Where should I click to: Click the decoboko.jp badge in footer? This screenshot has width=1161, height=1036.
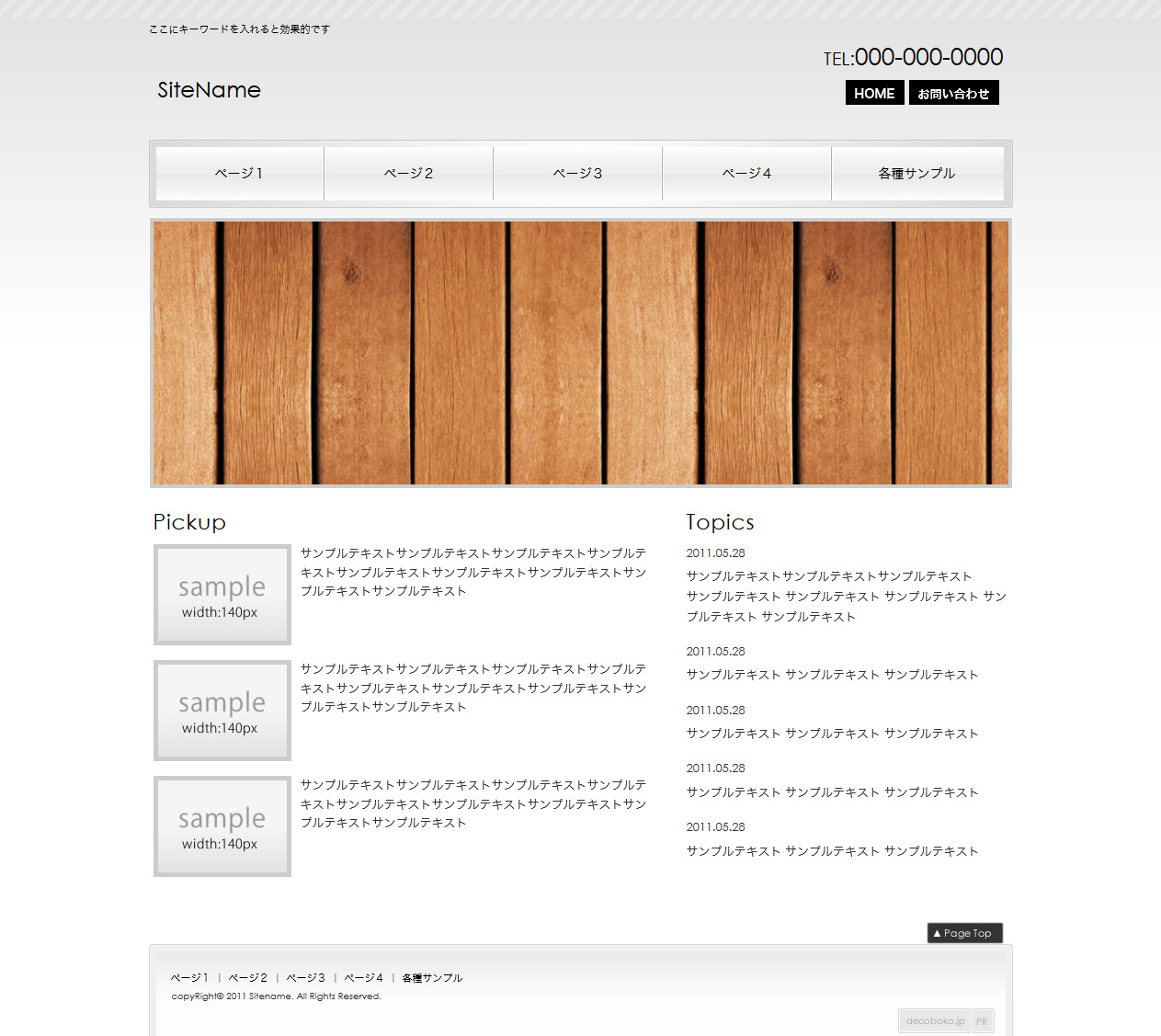pyautogui.click(x=935, y=1021)
